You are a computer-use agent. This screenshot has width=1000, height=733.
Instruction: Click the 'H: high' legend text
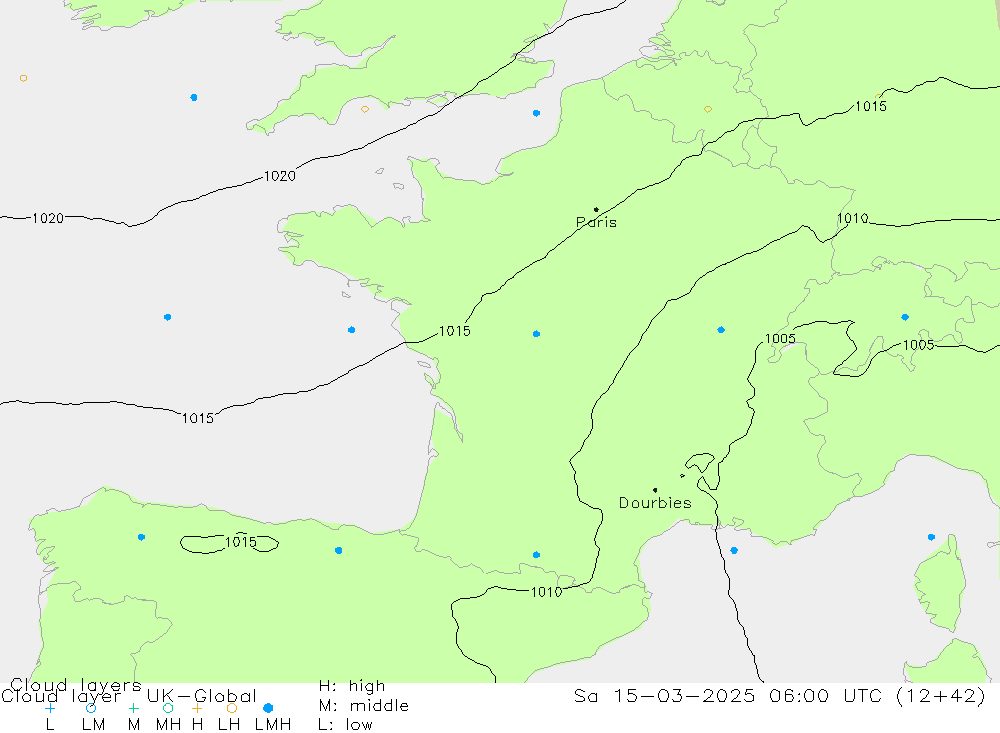352,686
